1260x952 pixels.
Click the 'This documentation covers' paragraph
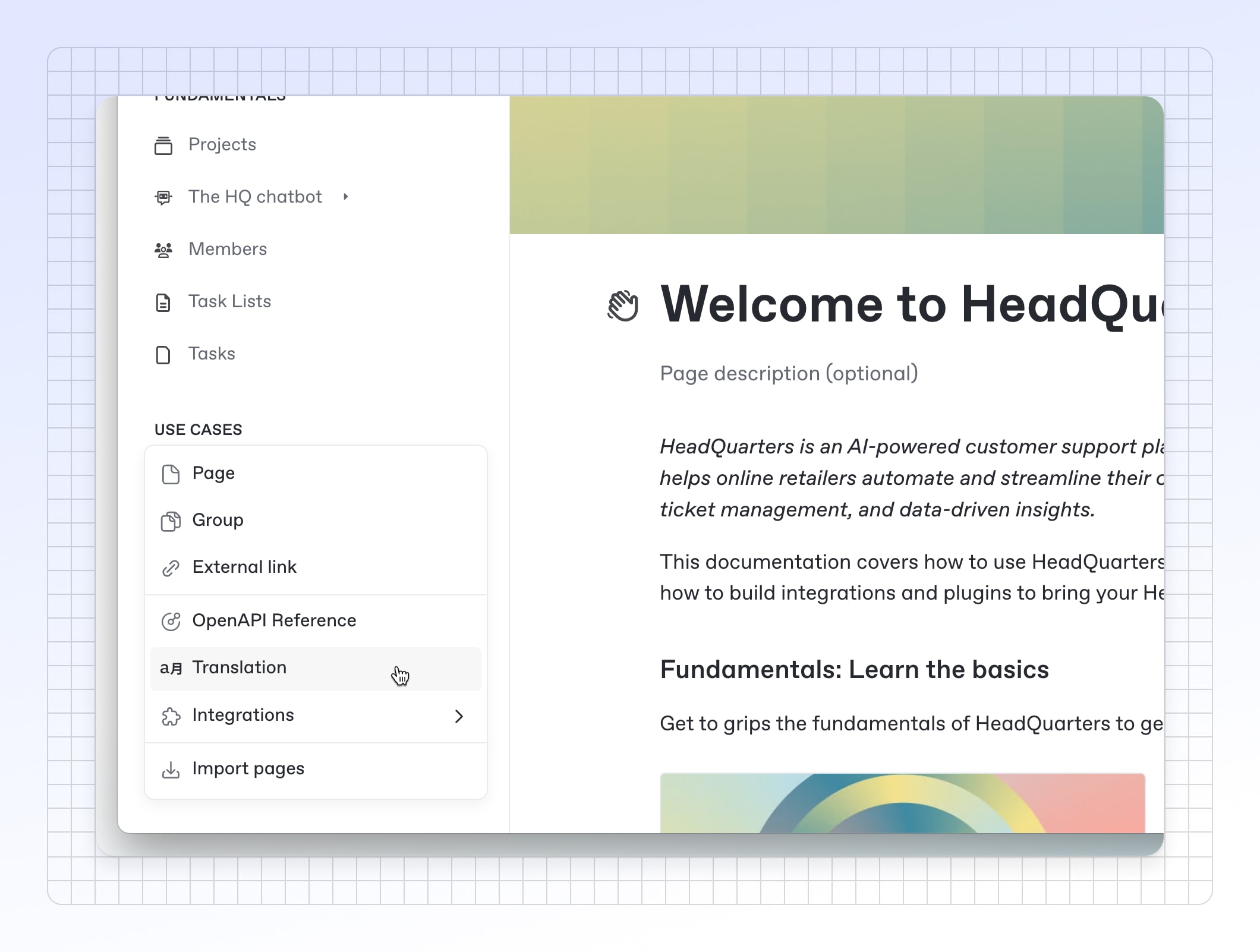[x=912, y=577]
